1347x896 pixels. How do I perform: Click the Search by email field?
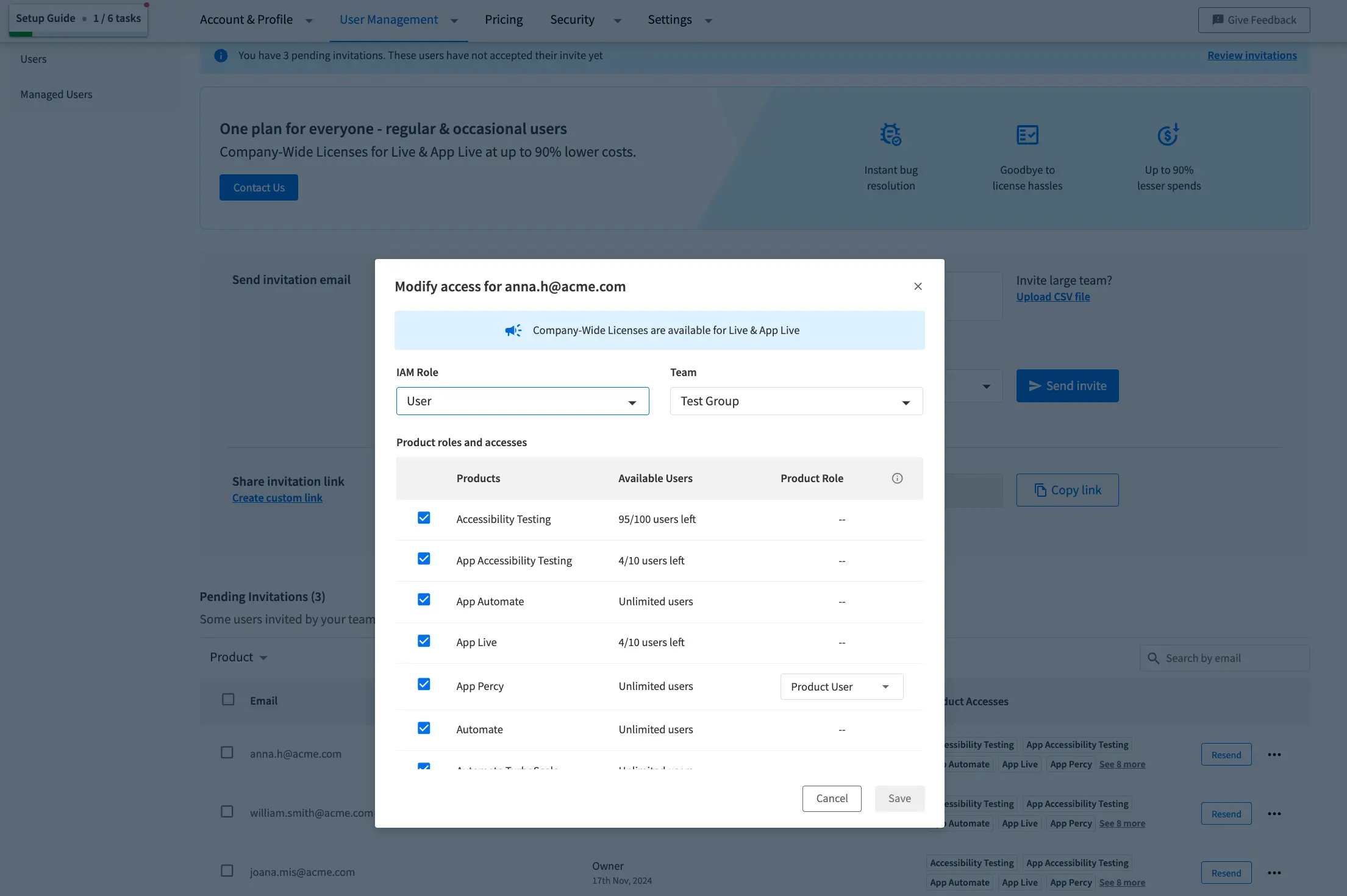[x=1232, y=658]
